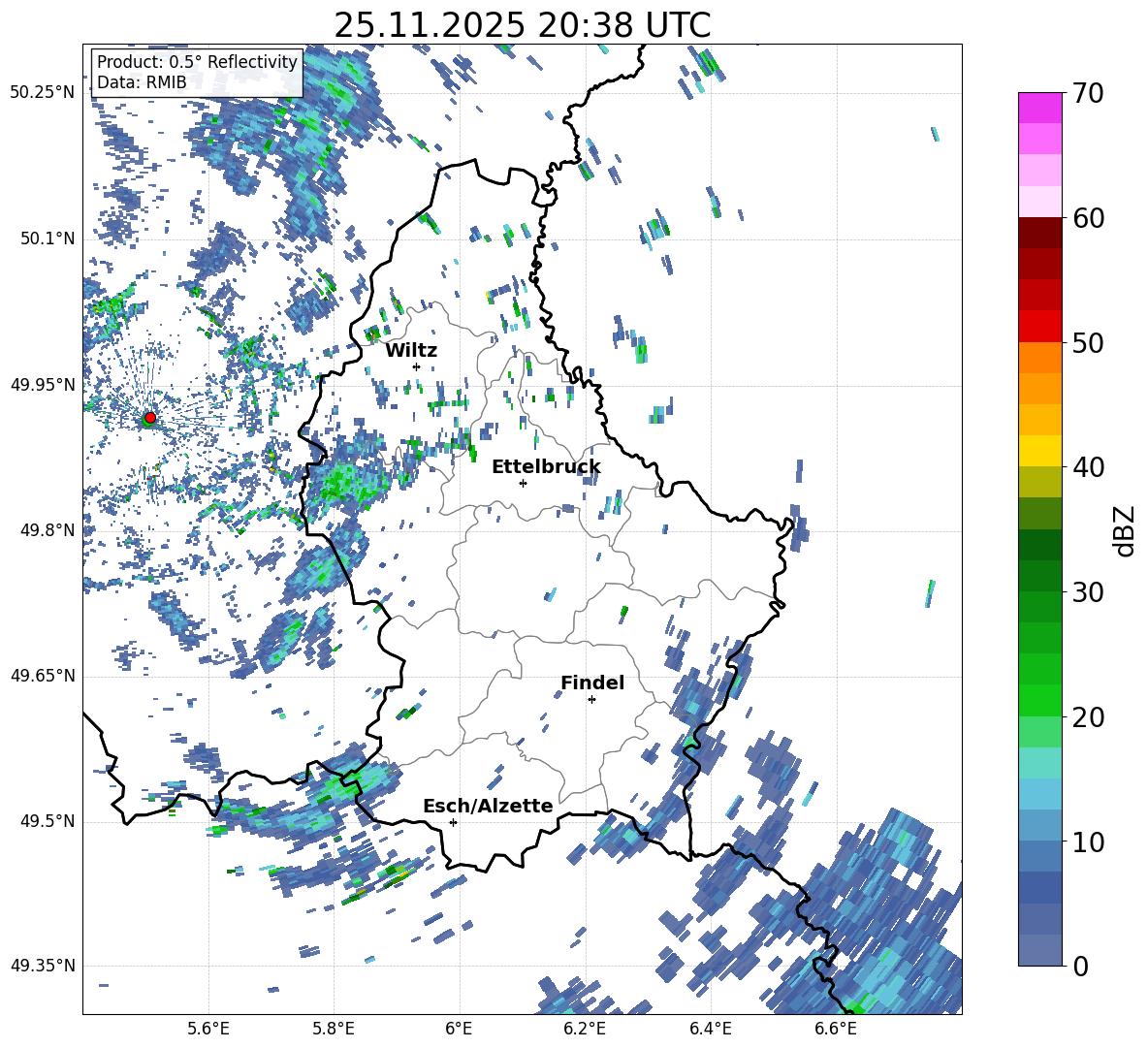Click the magenta segment at colorbar top

tap(1039, 108)
